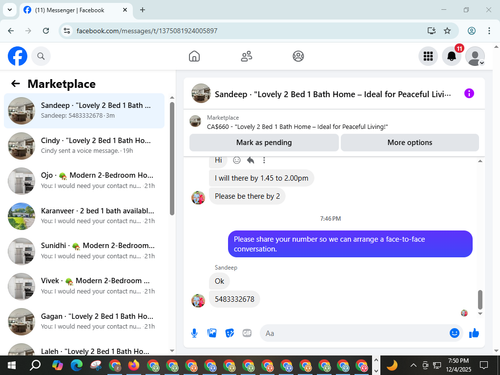
Task: Record a voice clip with microphone icon
Action: coord(194,333)
